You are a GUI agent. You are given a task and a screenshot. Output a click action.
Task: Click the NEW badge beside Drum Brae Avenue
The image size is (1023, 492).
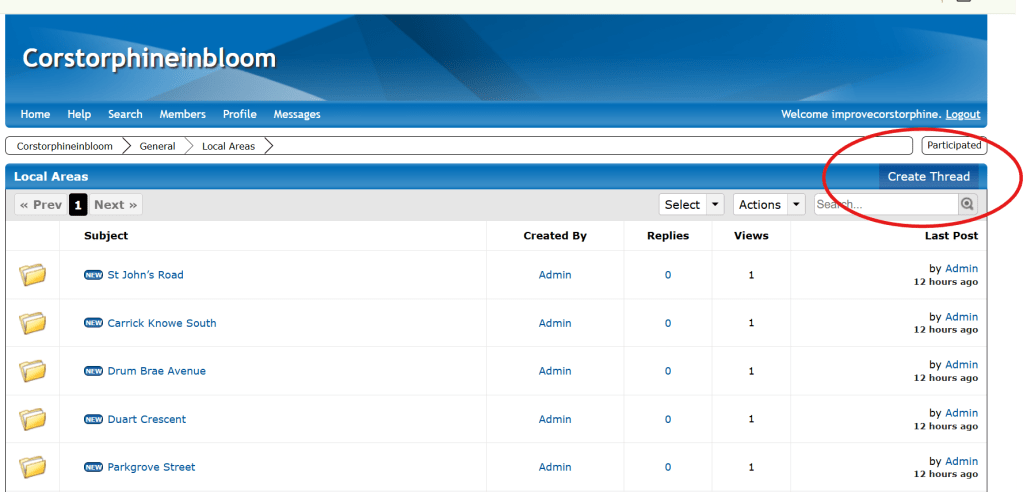[94, 371]
